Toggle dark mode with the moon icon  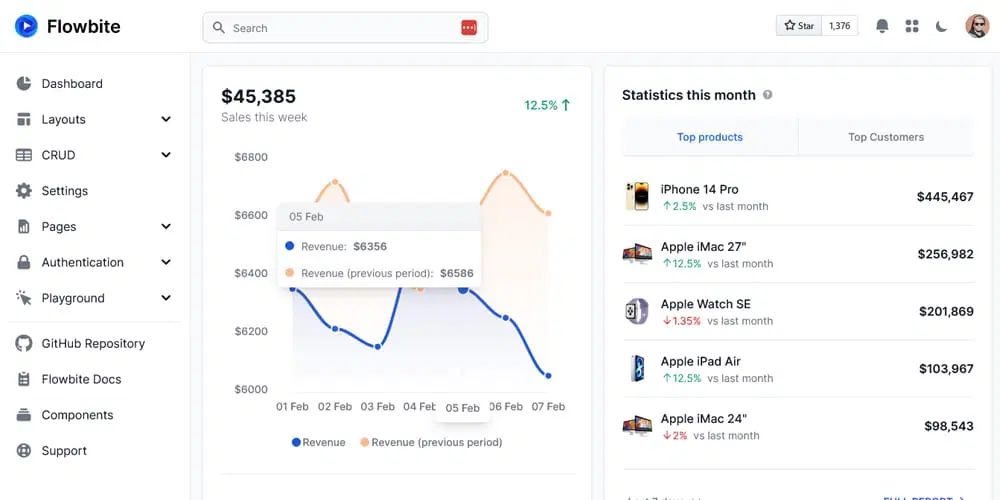click(x=942, y=26)
